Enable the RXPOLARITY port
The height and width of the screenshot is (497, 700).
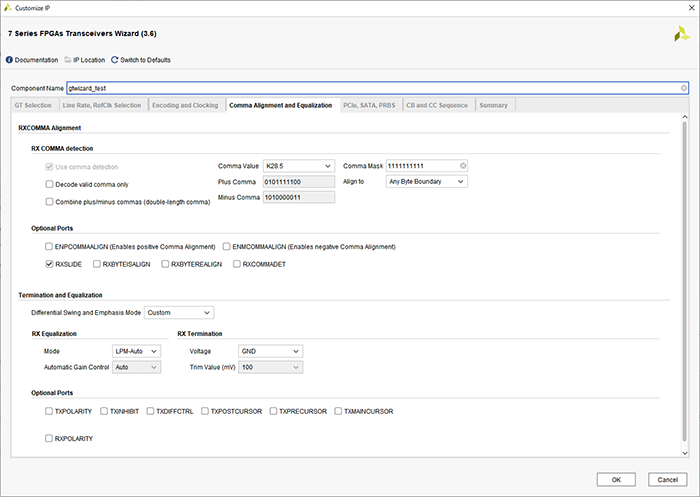pos(49,438)
